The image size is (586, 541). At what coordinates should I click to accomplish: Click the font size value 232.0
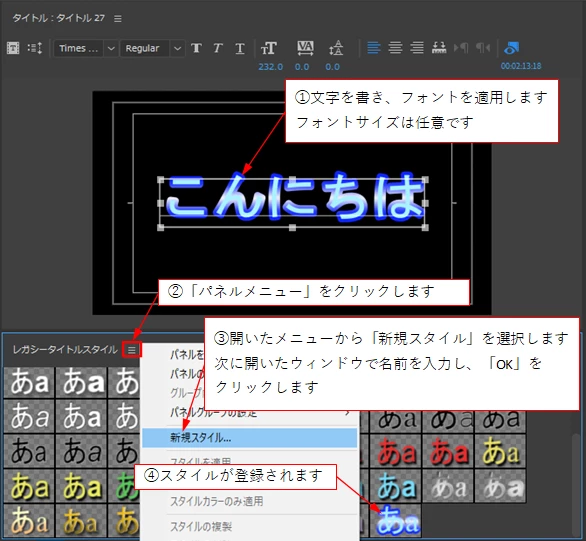coord(271,67)
